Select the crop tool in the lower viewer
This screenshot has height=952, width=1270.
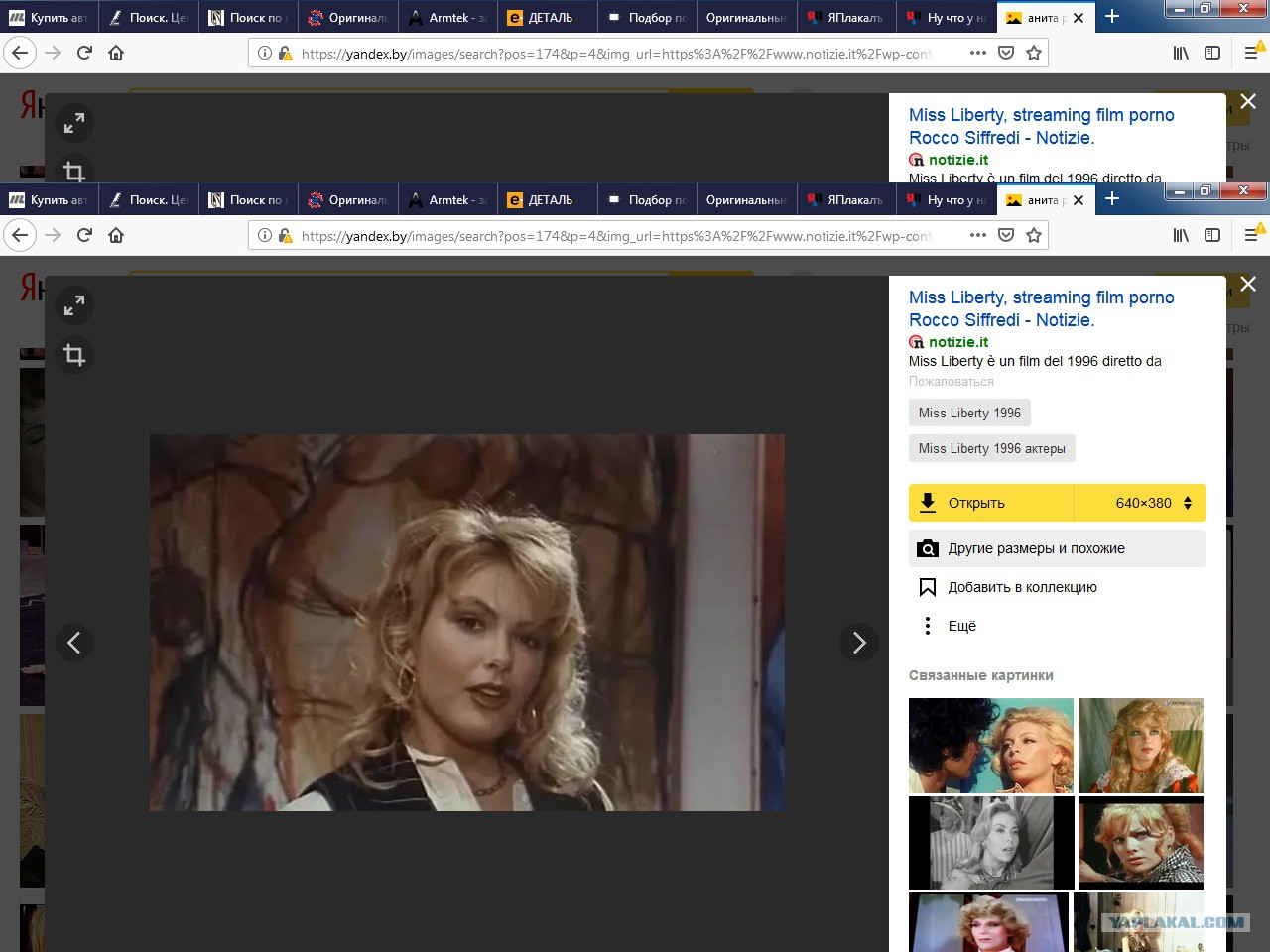(x=74, y=355)
